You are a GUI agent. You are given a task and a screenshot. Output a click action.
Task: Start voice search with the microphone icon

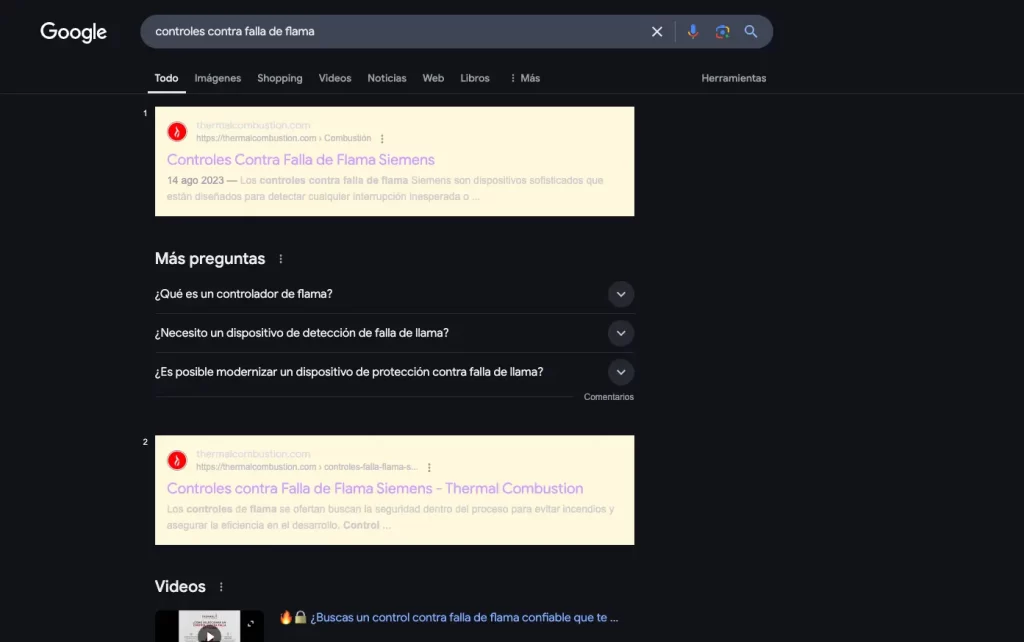coord(692,31)
